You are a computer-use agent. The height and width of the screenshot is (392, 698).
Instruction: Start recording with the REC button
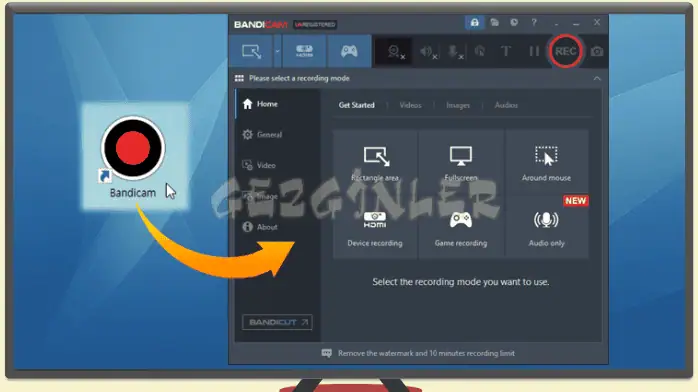[x=565, y=51]
